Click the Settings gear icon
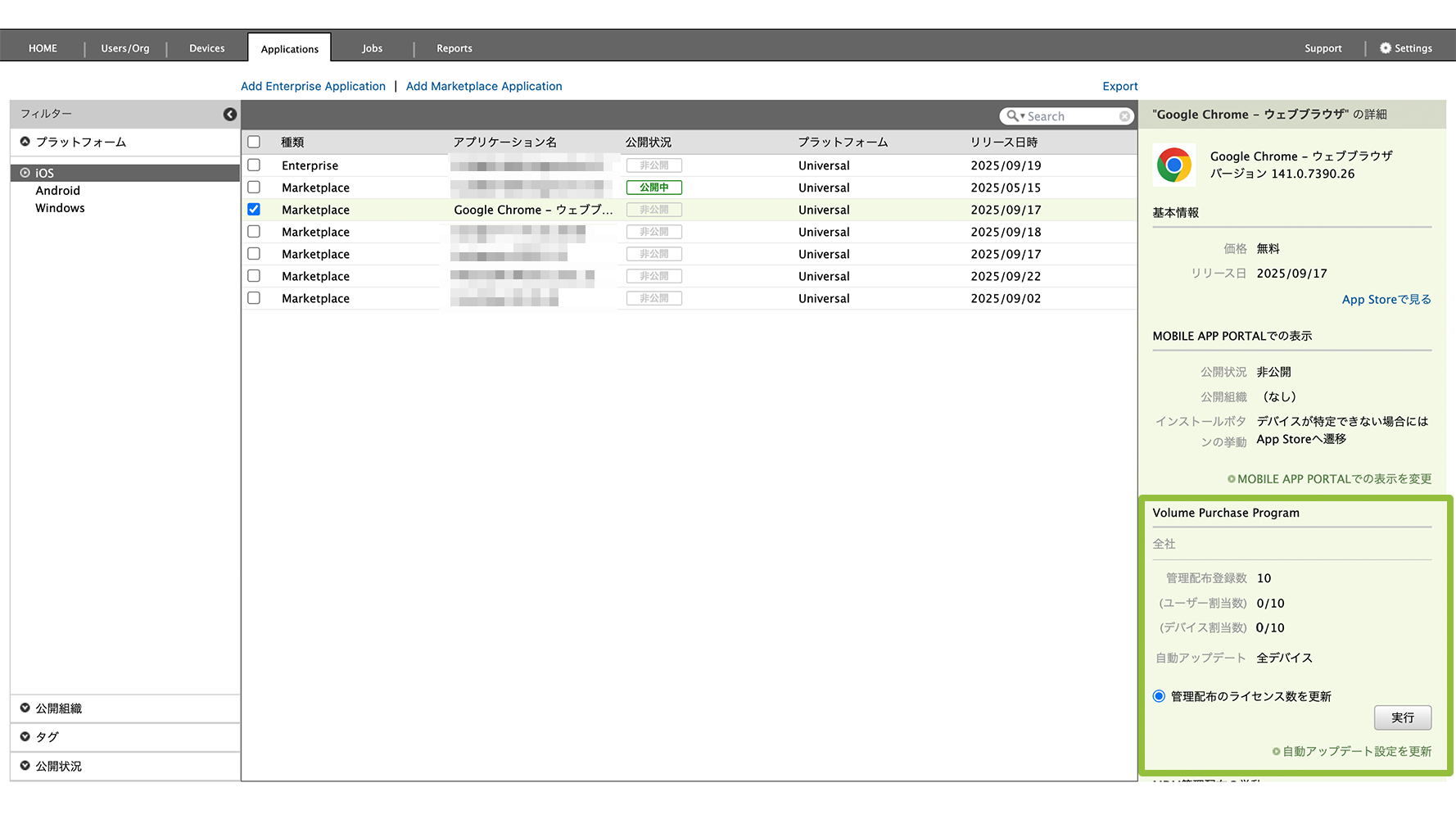 (x=1386, y=48)
